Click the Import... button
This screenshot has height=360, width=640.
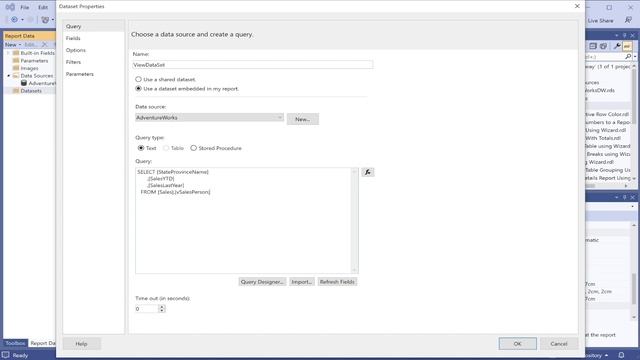click(302, 282)
